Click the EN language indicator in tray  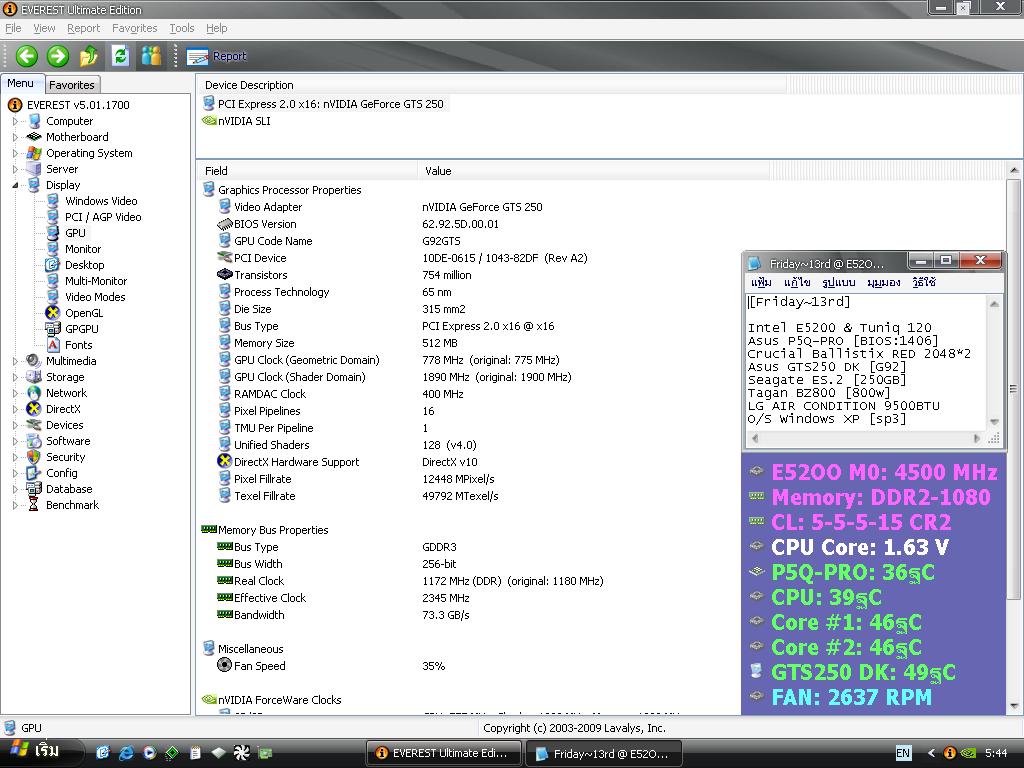tap(903, 753)
